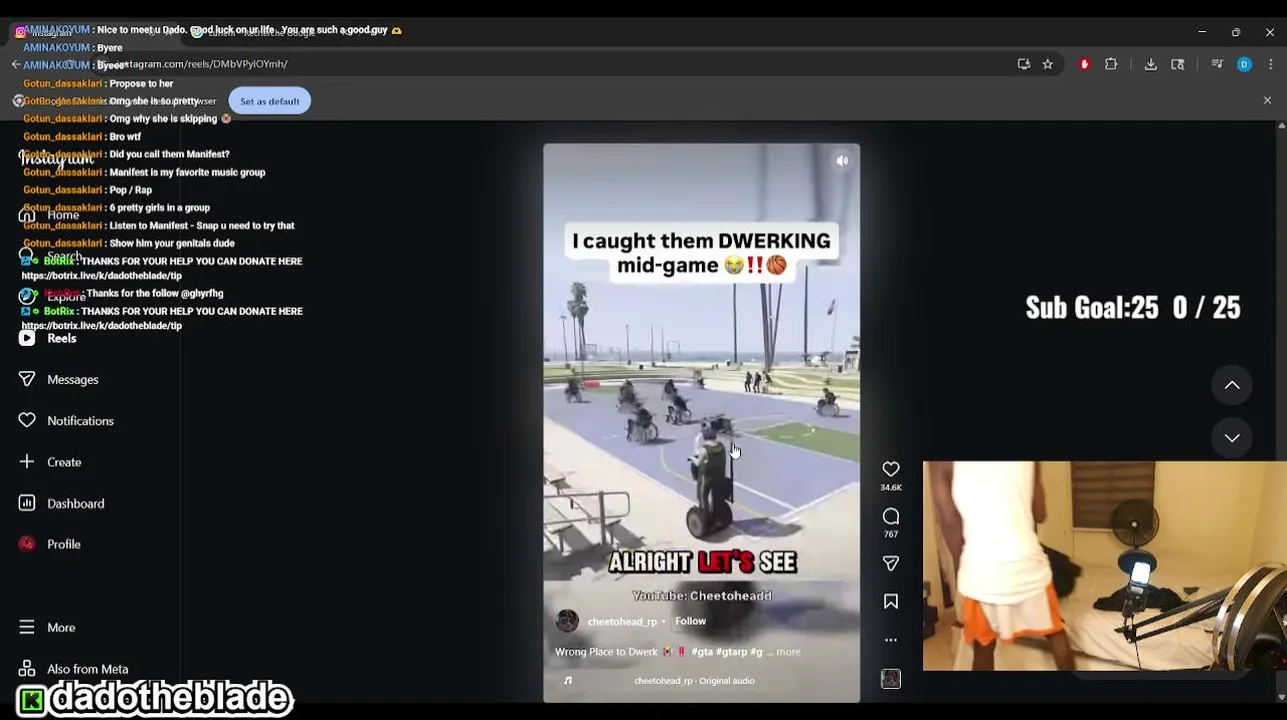This screenshot has width=1287, height=720.
Task: Click the Set as default button
Action: tap(269, 101)
